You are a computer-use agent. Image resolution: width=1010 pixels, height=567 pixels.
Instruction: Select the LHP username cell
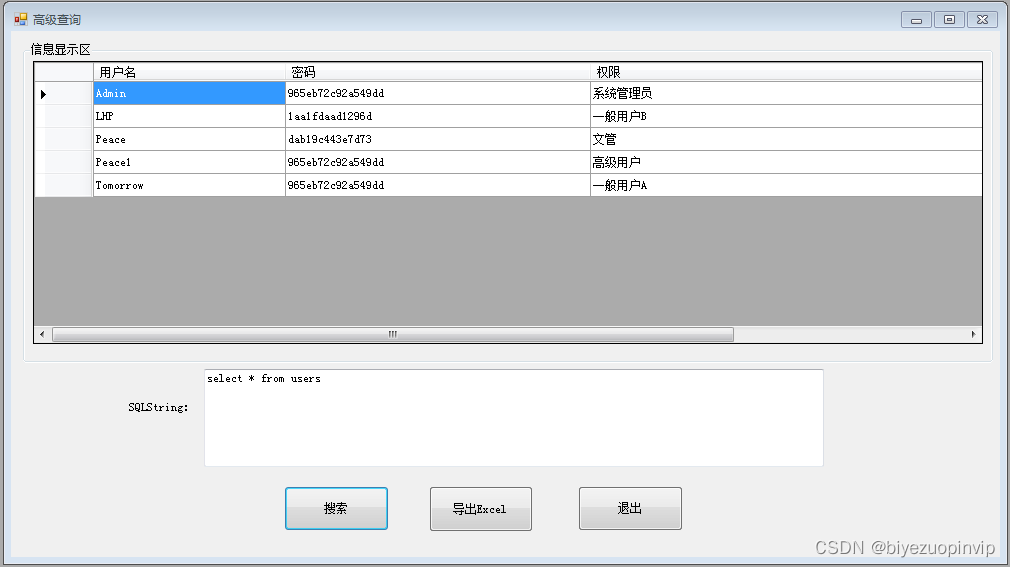pos(189,116)
